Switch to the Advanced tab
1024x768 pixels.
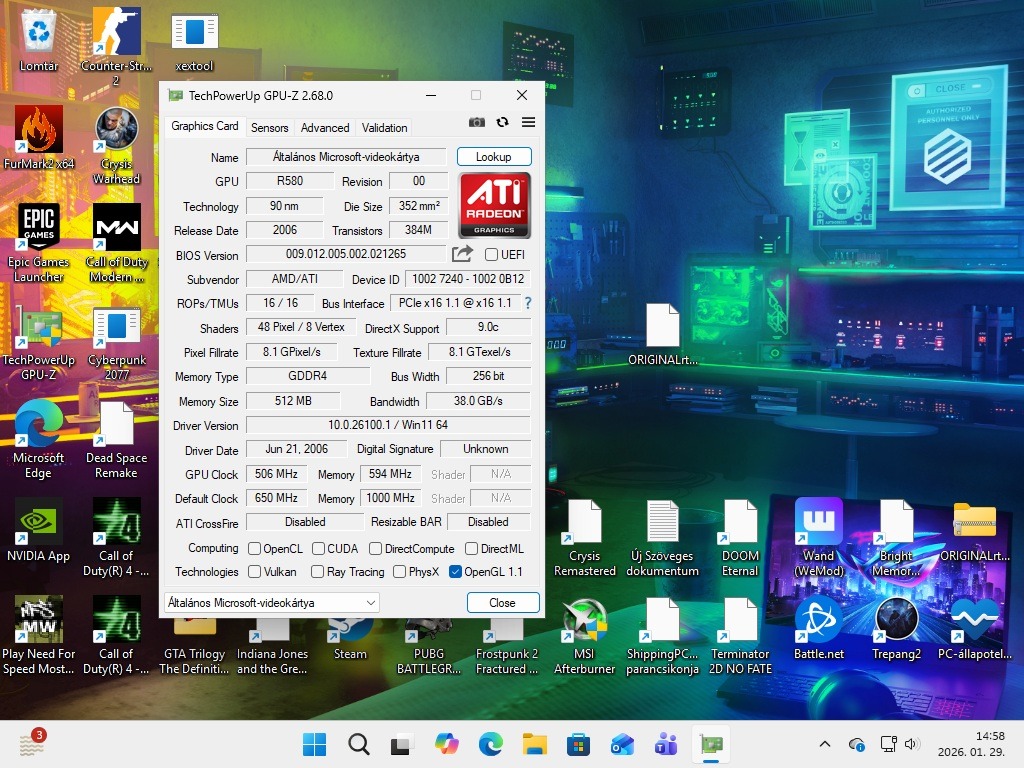[325, 127]
